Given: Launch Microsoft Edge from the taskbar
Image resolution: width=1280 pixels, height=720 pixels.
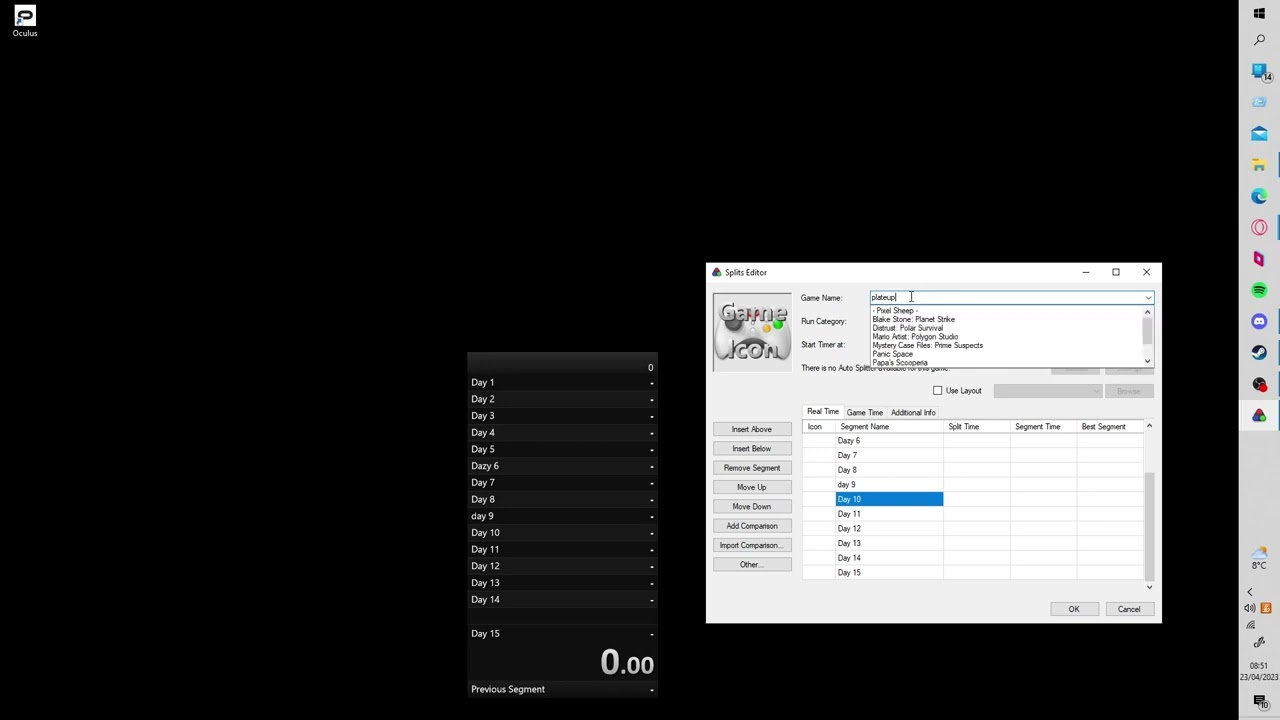Looking at the screenshot, I should click(1259, 196).
